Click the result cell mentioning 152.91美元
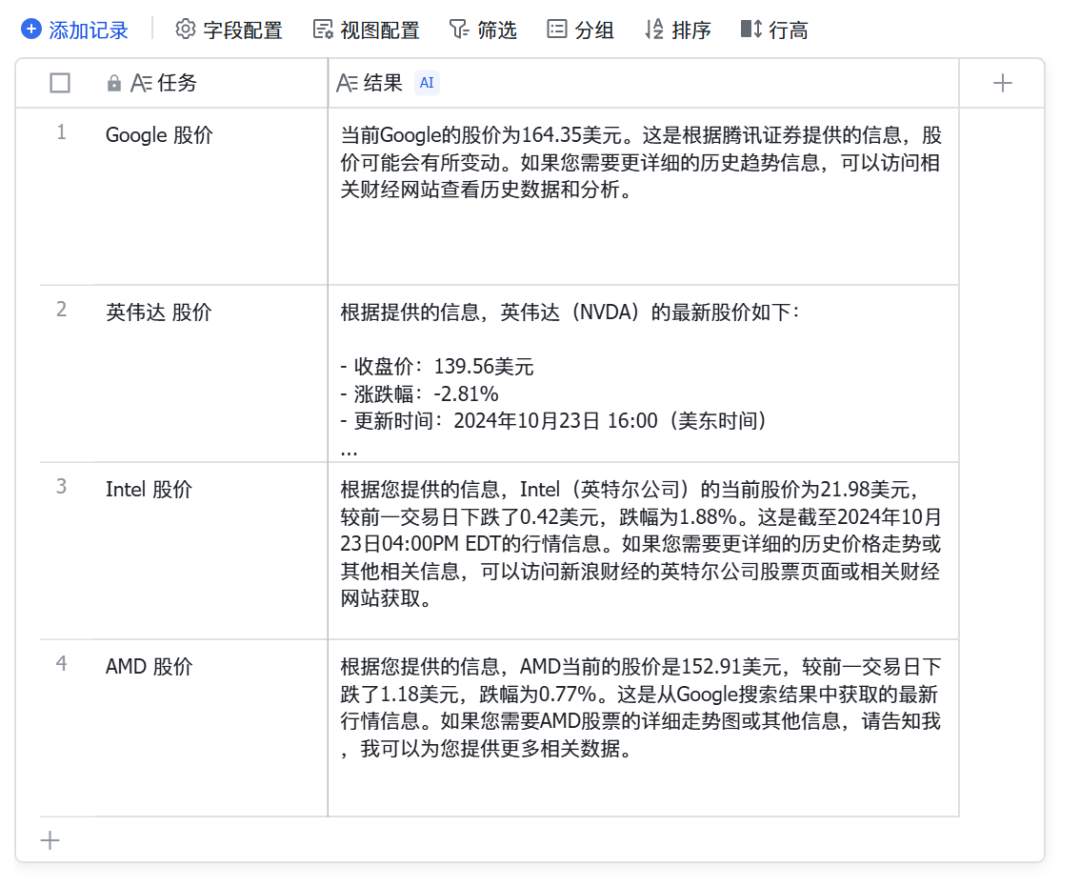The height and width of the screenshot is (887, 1080). pyautogui.click(x=643, y=728)
